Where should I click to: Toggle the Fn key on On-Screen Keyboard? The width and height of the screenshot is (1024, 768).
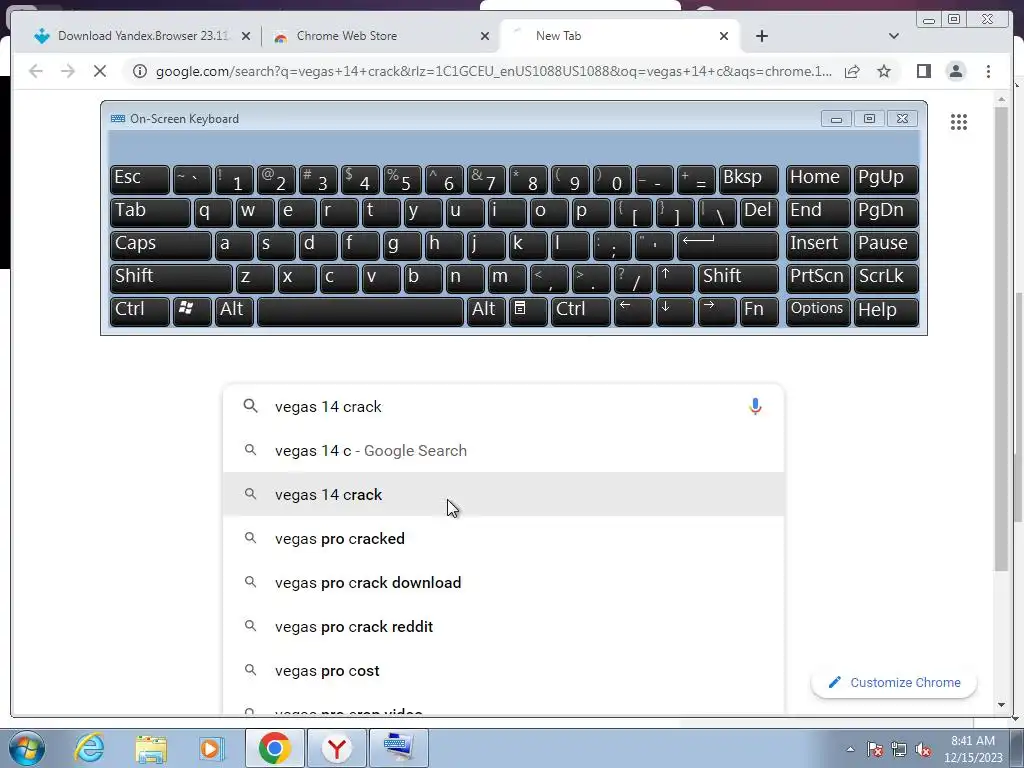point(759,311)
